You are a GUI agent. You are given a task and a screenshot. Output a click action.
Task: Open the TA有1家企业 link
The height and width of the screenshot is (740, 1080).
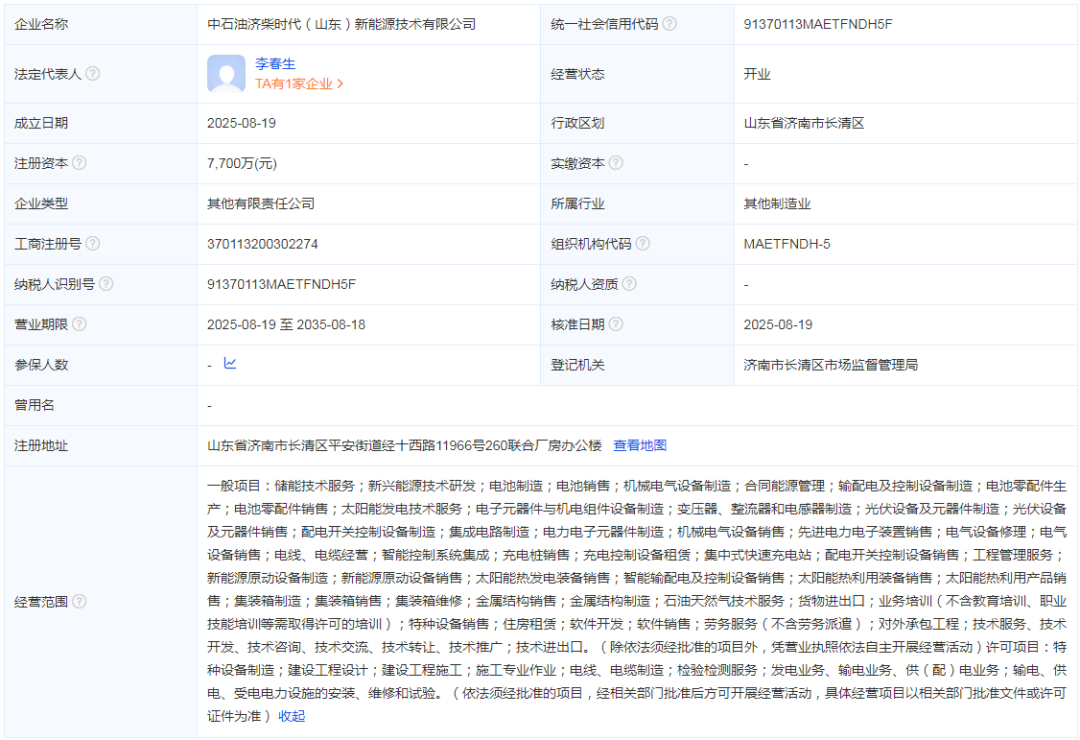pos(299,83)
